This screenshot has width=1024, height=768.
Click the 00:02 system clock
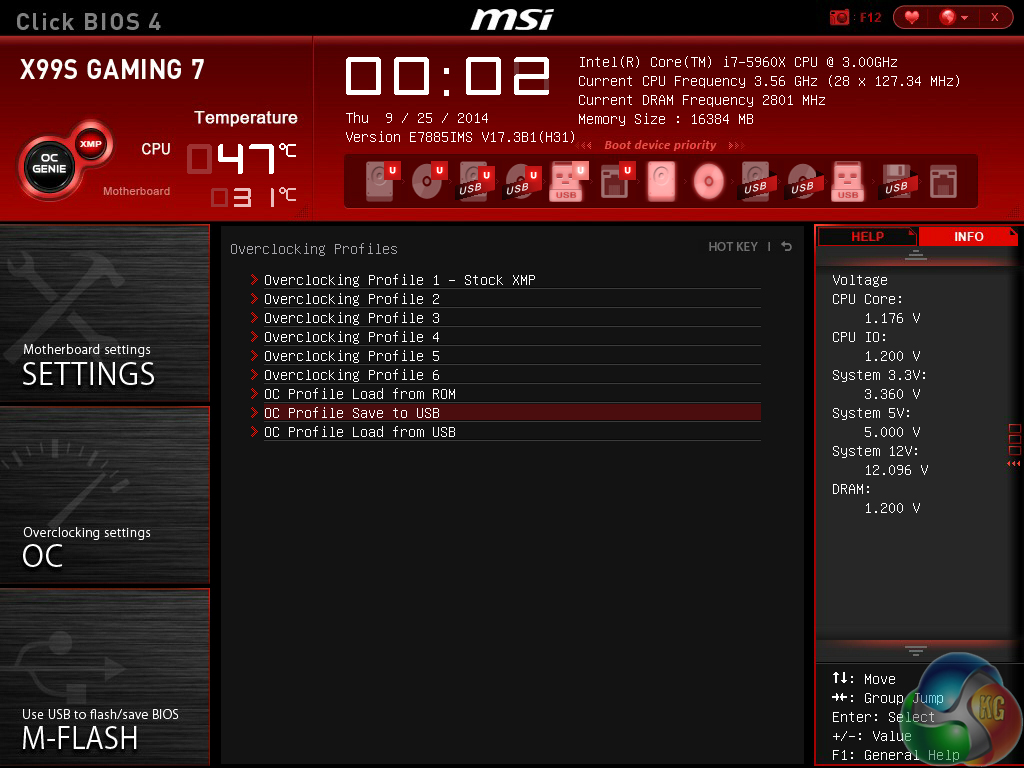tap(447, 76)
